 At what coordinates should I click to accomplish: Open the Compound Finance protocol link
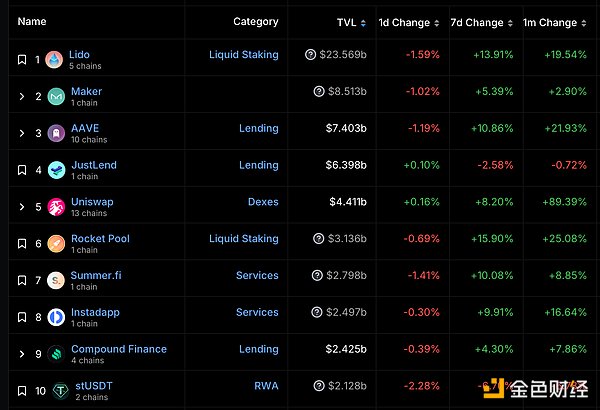[119, 349]
